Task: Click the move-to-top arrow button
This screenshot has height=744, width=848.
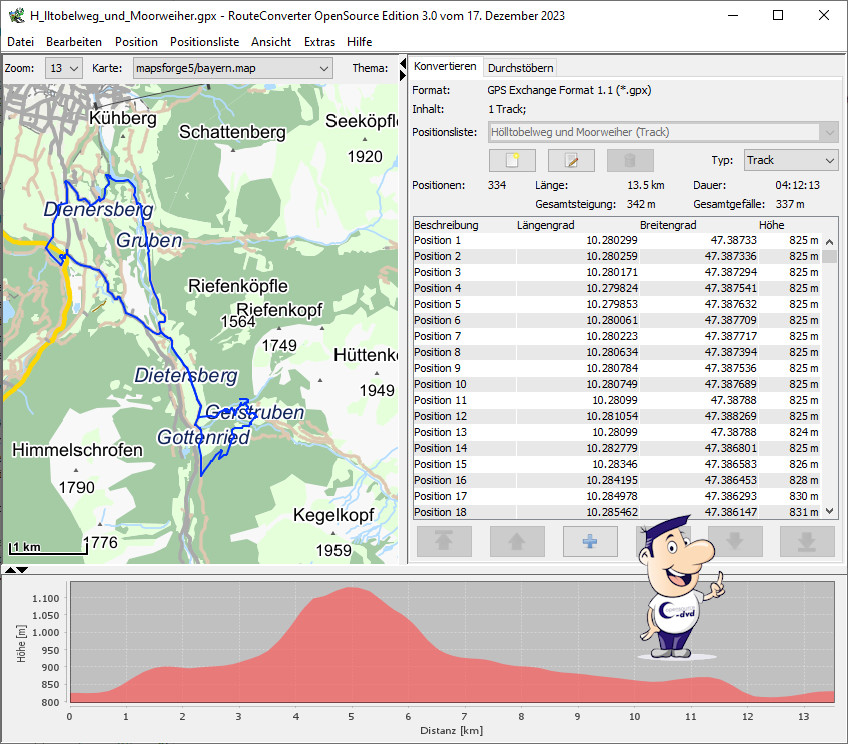Action: [444, 541]
